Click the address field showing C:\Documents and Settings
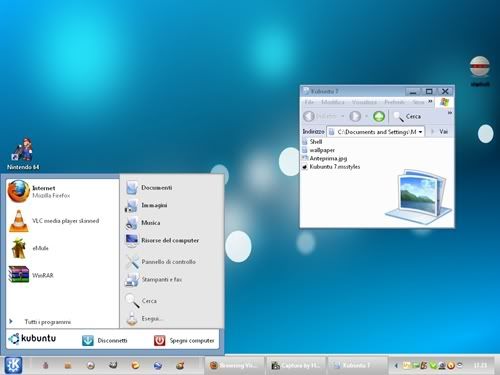Screen dimensions: 500x375 point(375,132)
